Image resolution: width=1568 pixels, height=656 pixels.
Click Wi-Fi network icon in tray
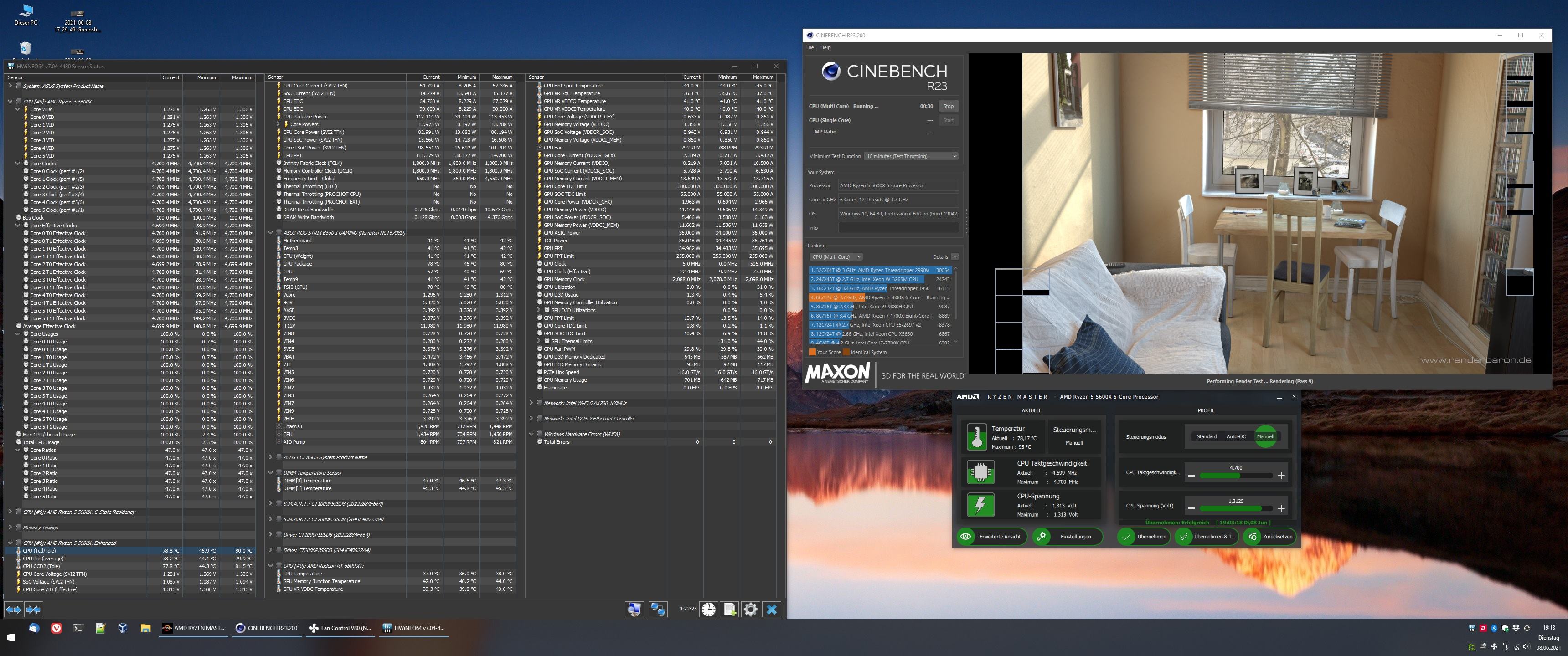[x=1516, y=647]
